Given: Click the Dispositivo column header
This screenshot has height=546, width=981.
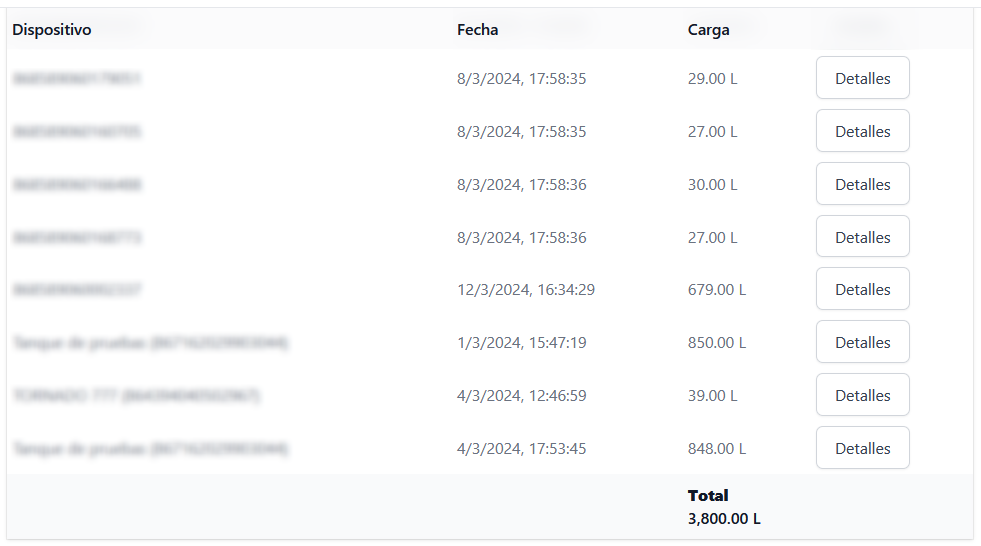Looking at the screenshot, I should [52, 30].
